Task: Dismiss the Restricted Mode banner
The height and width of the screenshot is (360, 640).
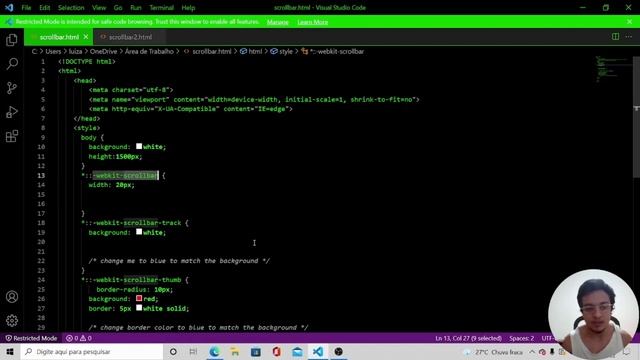Action: pos(629,22)
